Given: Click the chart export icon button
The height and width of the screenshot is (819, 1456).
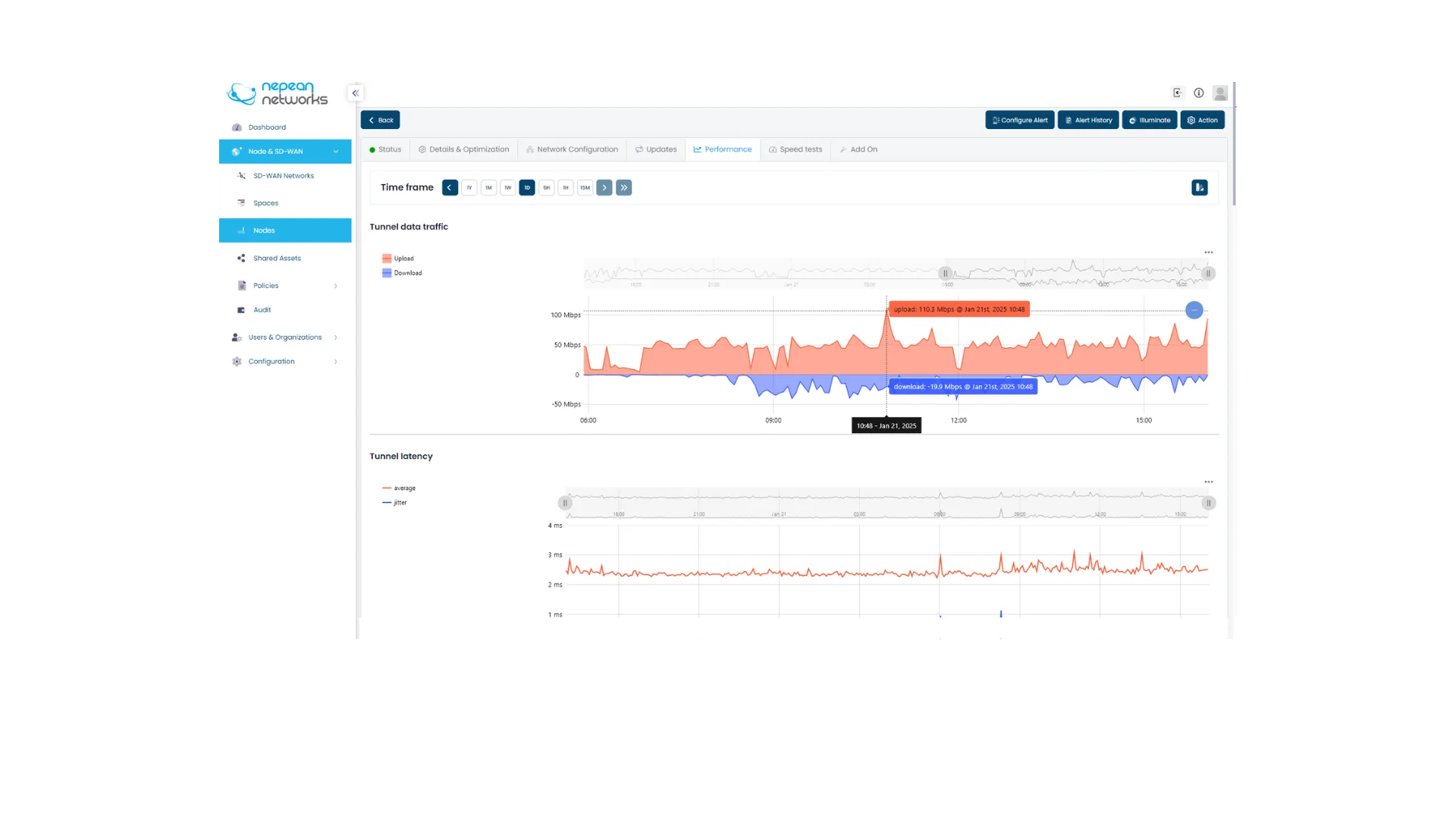Looking at the screenshot, I should pyautogui.click(x=1200, y=187).
